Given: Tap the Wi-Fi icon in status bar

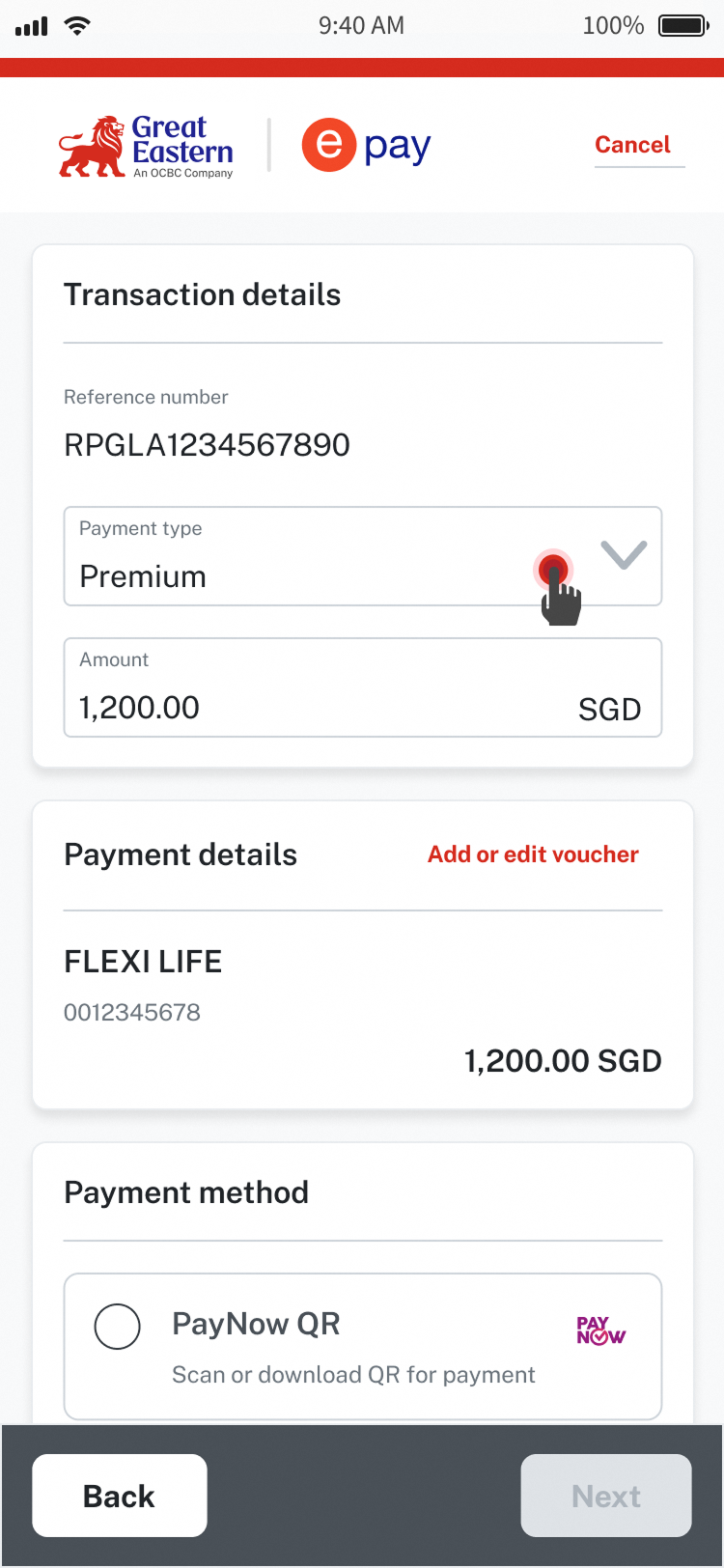Looking at the screenshot, I should pos(77,26).
